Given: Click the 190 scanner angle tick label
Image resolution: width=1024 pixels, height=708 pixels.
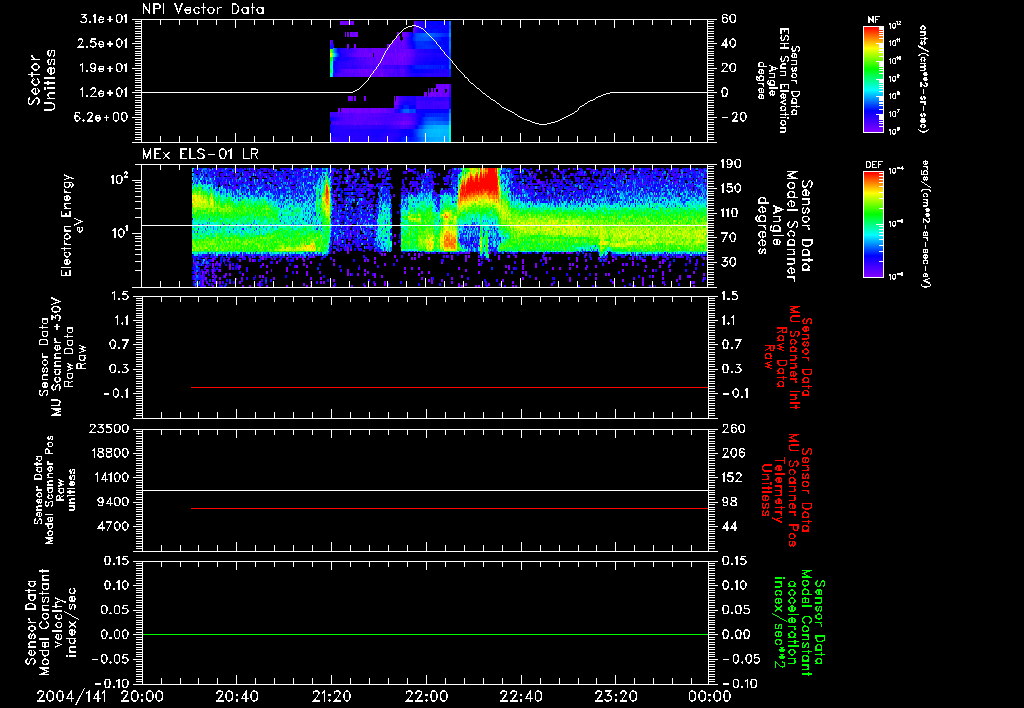Looking at the screenshot, I should [x=731, y=163].
